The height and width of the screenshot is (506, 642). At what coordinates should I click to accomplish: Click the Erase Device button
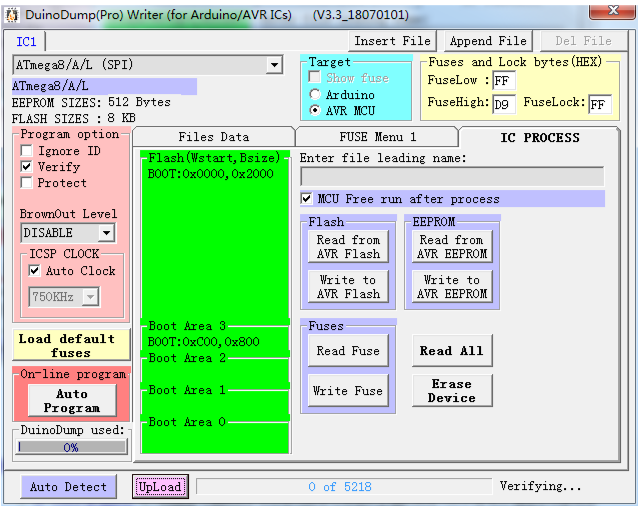point(452,391)
